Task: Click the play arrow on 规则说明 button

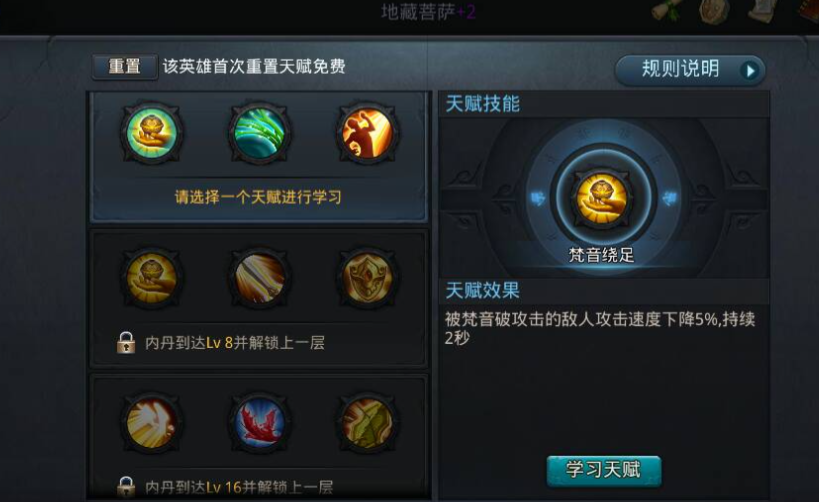Action: coord(750,71)
